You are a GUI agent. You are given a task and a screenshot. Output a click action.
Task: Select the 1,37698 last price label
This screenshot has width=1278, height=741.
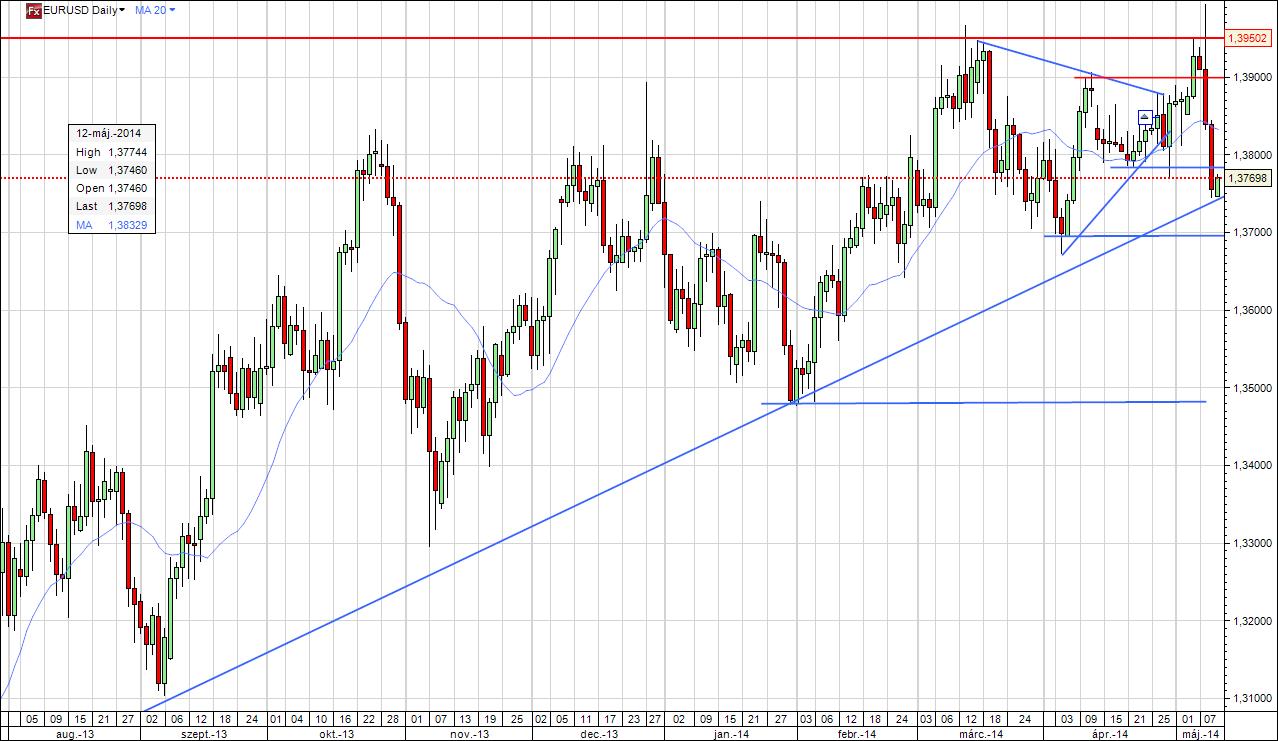(x=1249, y=178)
